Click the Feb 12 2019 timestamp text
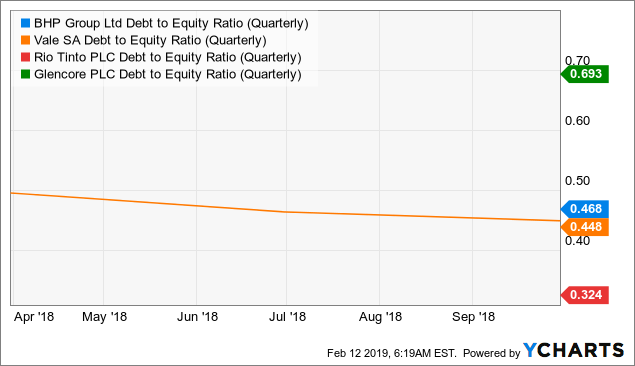The image size is (635, 366). [x=392, y=353]
